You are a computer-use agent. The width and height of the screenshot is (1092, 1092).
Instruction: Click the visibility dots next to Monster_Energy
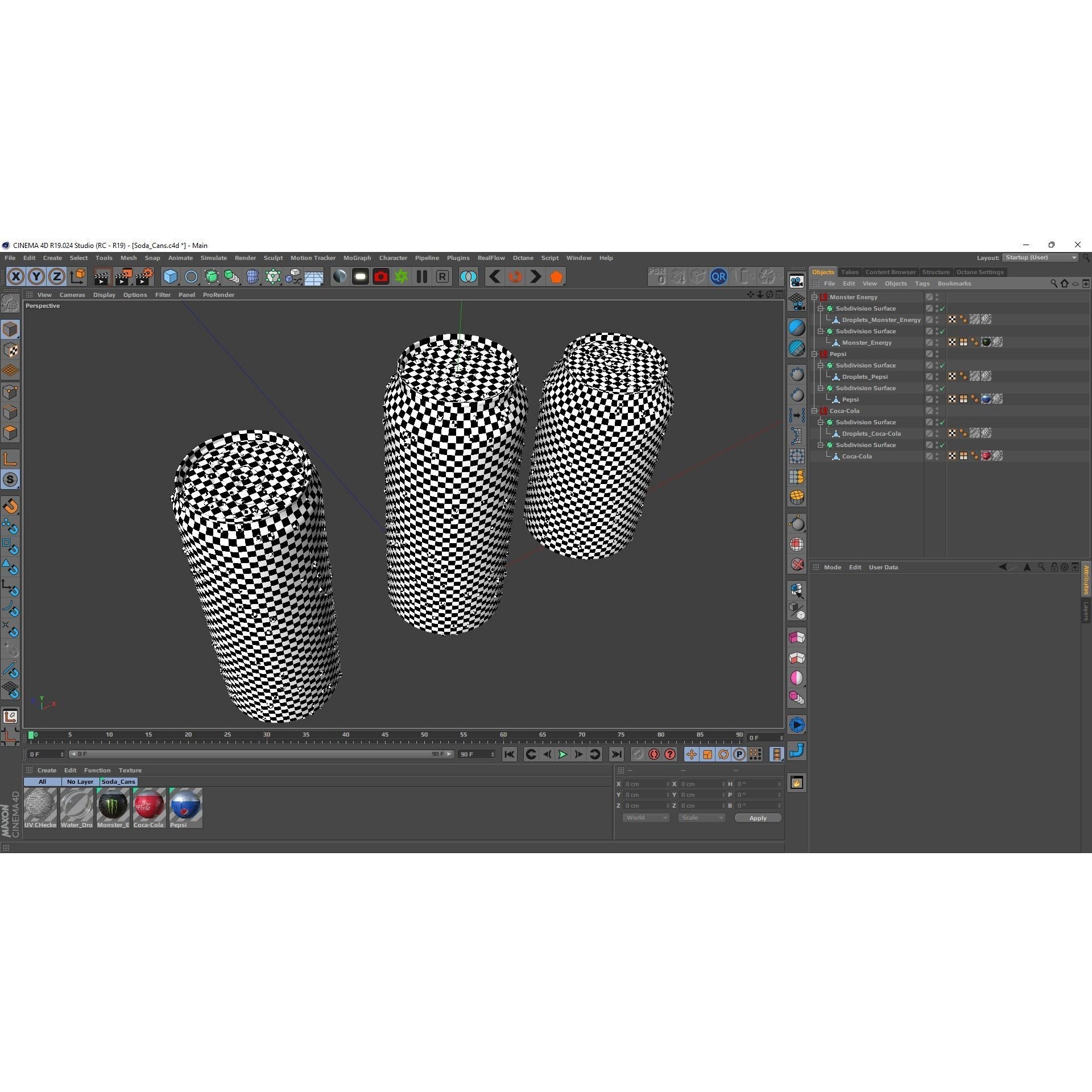pos(937,342)
